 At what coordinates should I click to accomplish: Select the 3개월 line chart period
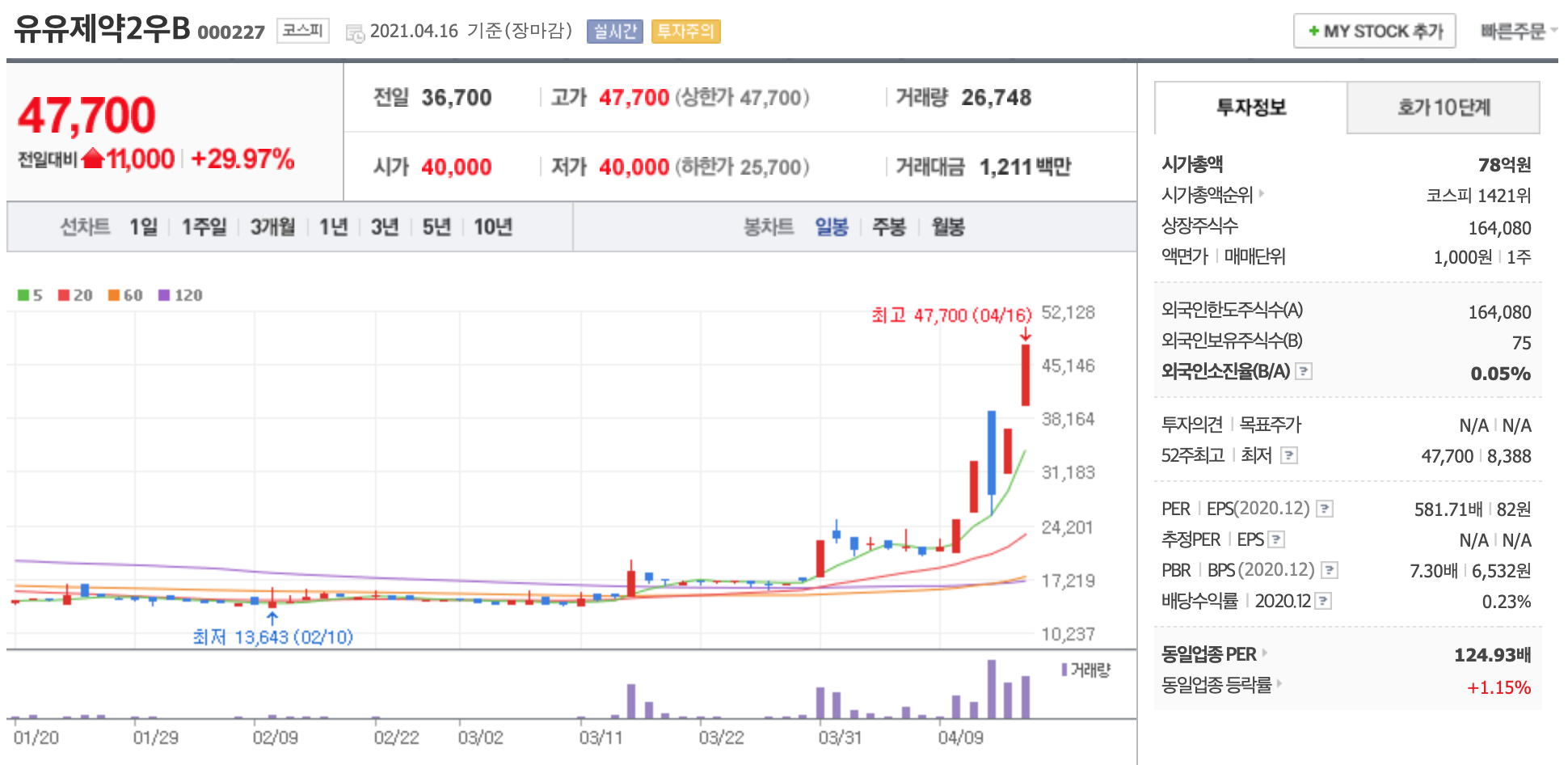(x=272, y=226)
